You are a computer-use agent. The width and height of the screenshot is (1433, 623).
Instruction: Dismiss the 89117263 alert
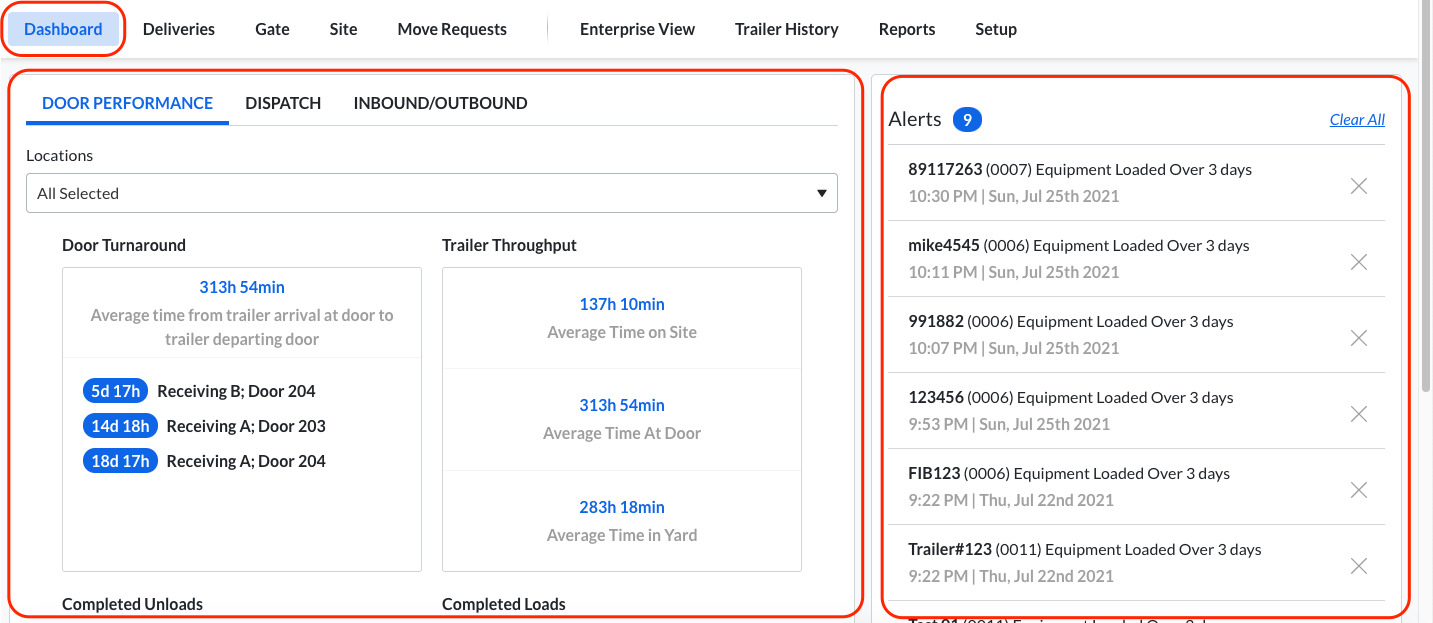(x=1358, y=186)
